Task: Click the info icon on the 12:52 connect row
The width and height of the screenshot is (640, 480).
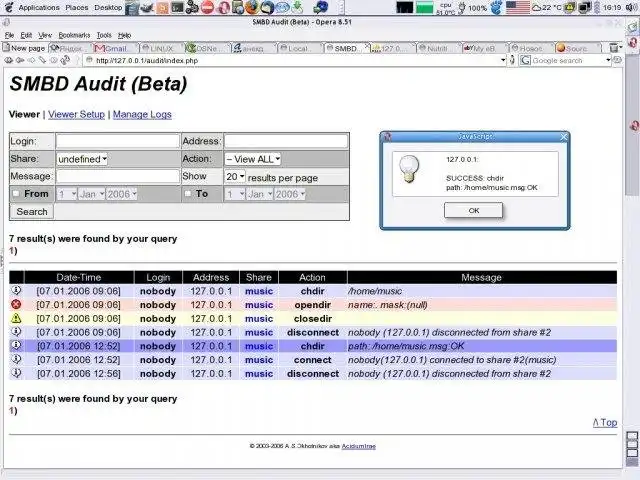Action: click(16, 359)
